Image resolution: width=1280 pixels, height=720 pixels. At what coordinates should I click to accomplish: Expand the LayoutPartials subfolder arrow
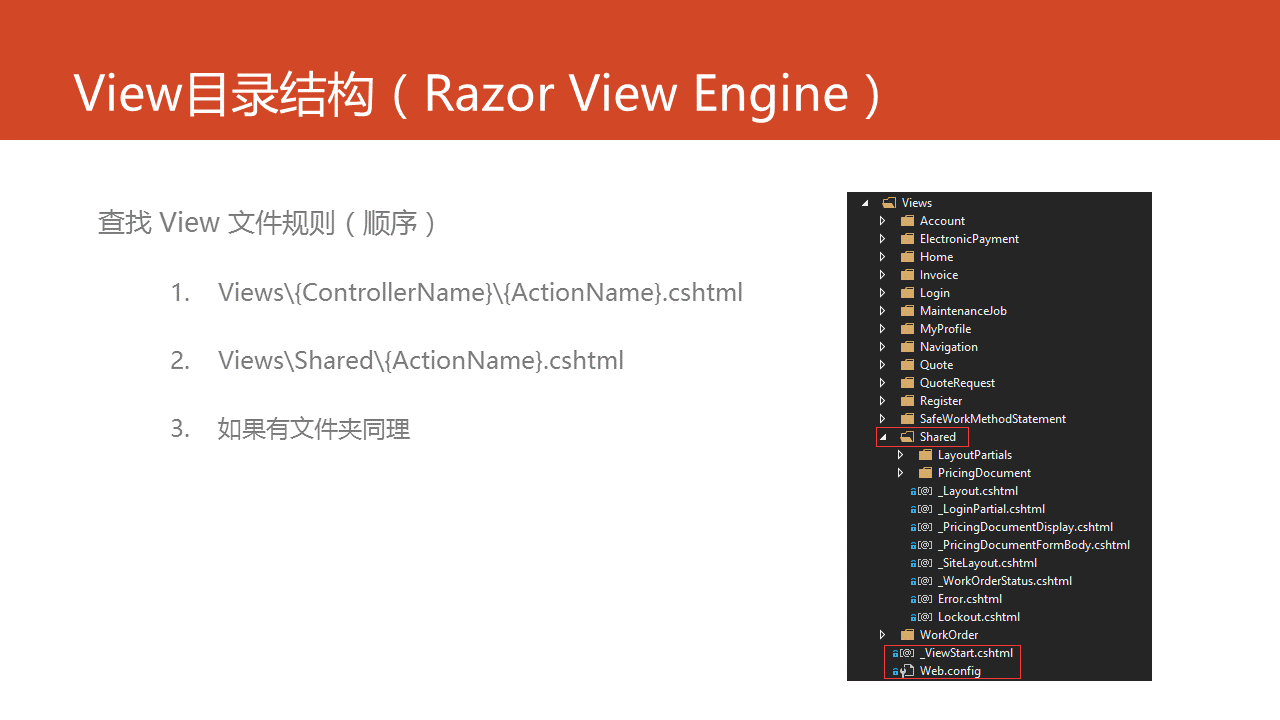(x=900, y=455)
